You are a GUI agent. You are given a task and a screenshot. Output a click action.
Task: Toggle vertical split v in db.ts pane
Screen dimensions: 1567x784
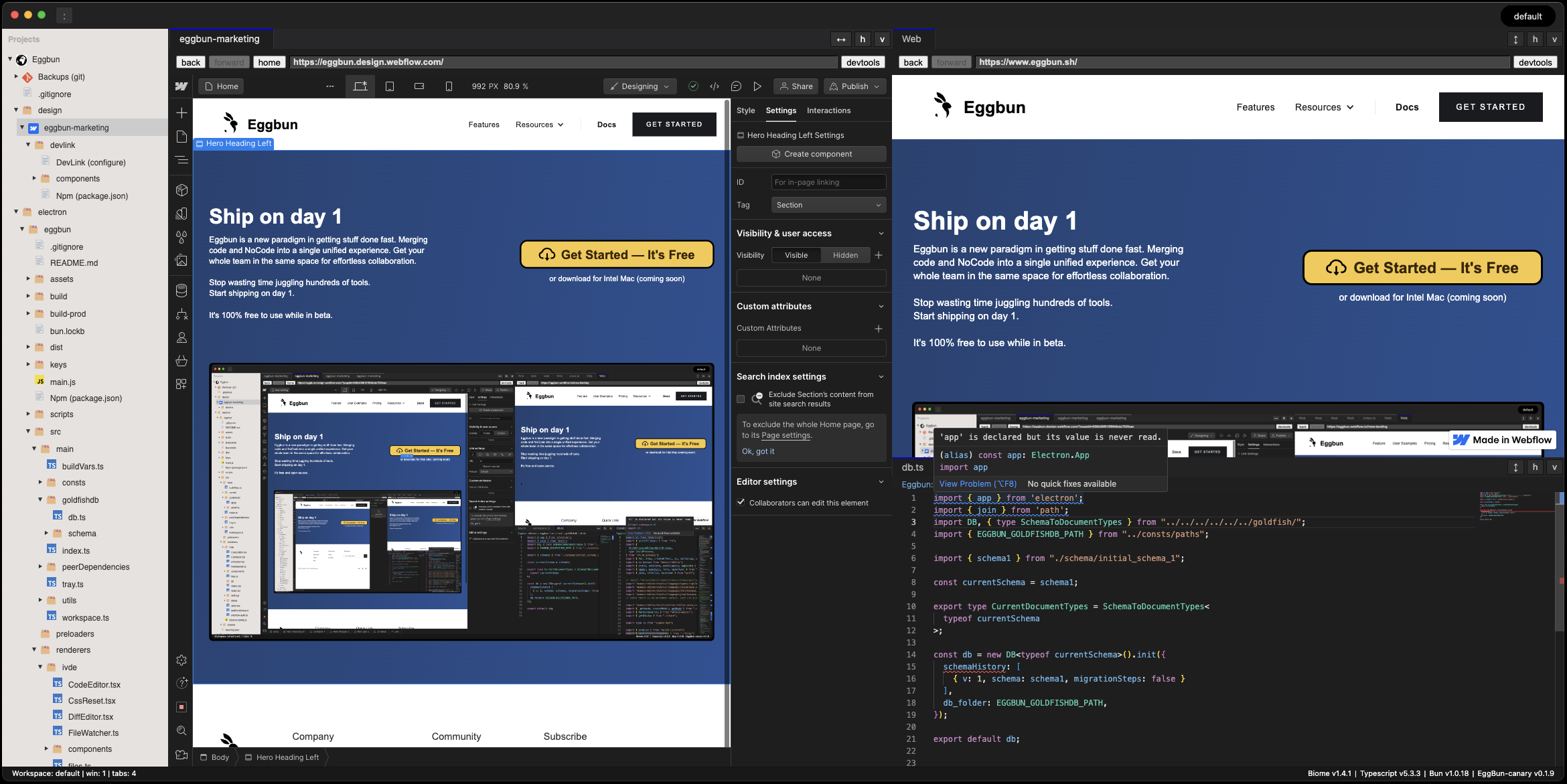click(x=1554, y=467)
